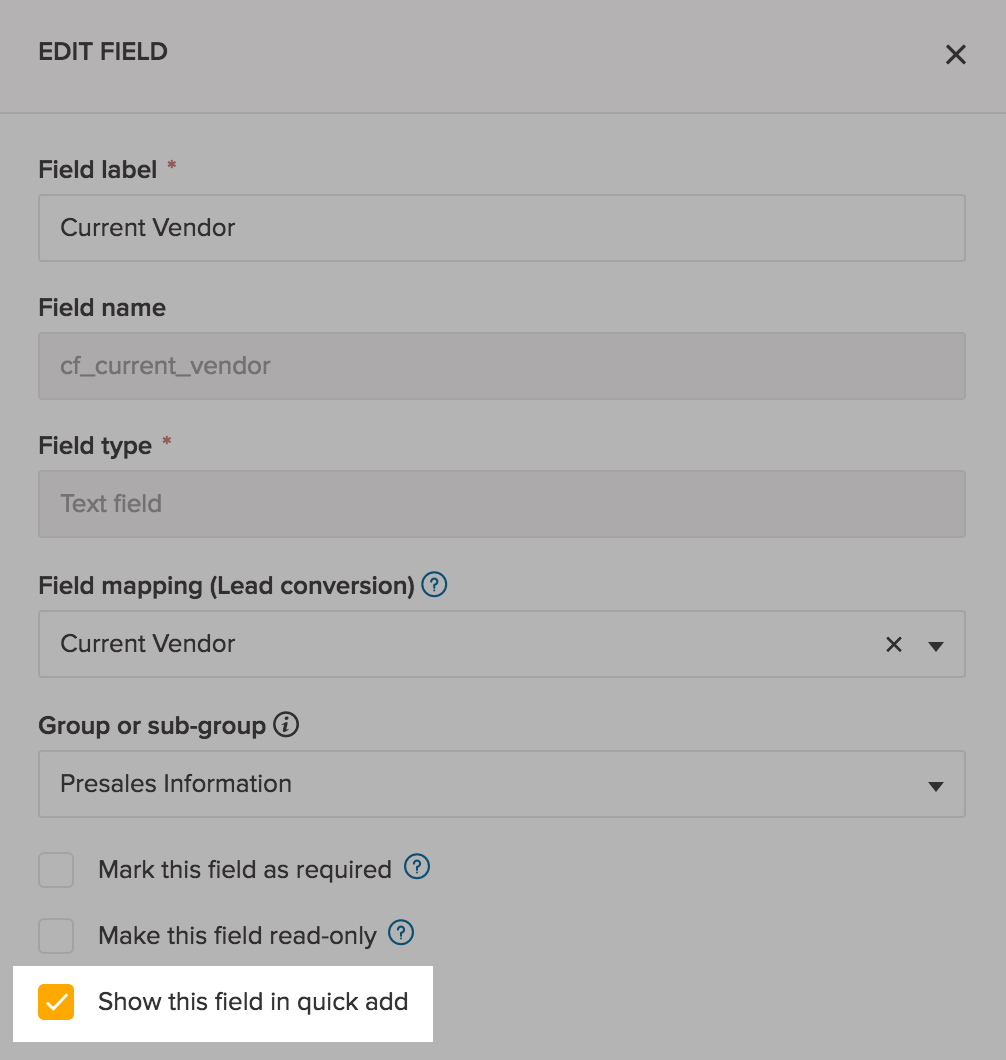Click the 'Make this field read-only' label text
The width and height of the screenshot is (1006, 1060).
point(237,936)
